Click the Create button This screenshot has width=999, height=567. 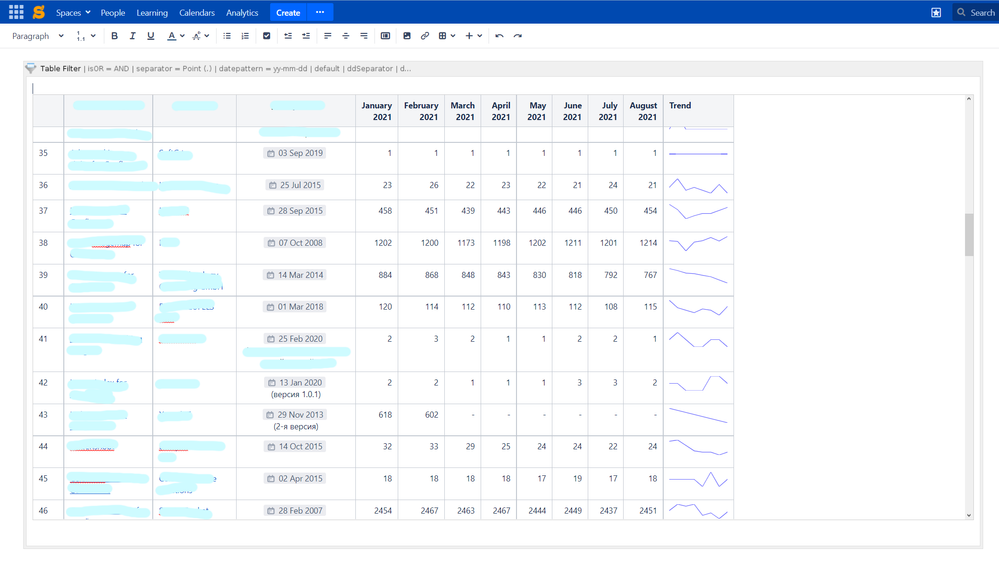pyautogui.click(x=288, y=13)
